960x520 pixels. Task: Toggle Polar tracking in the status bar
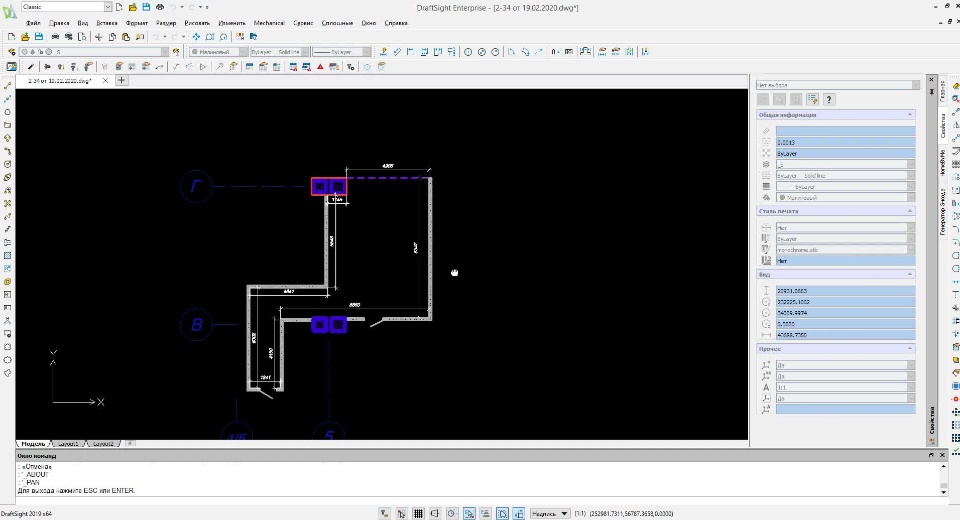pos(451,513)
